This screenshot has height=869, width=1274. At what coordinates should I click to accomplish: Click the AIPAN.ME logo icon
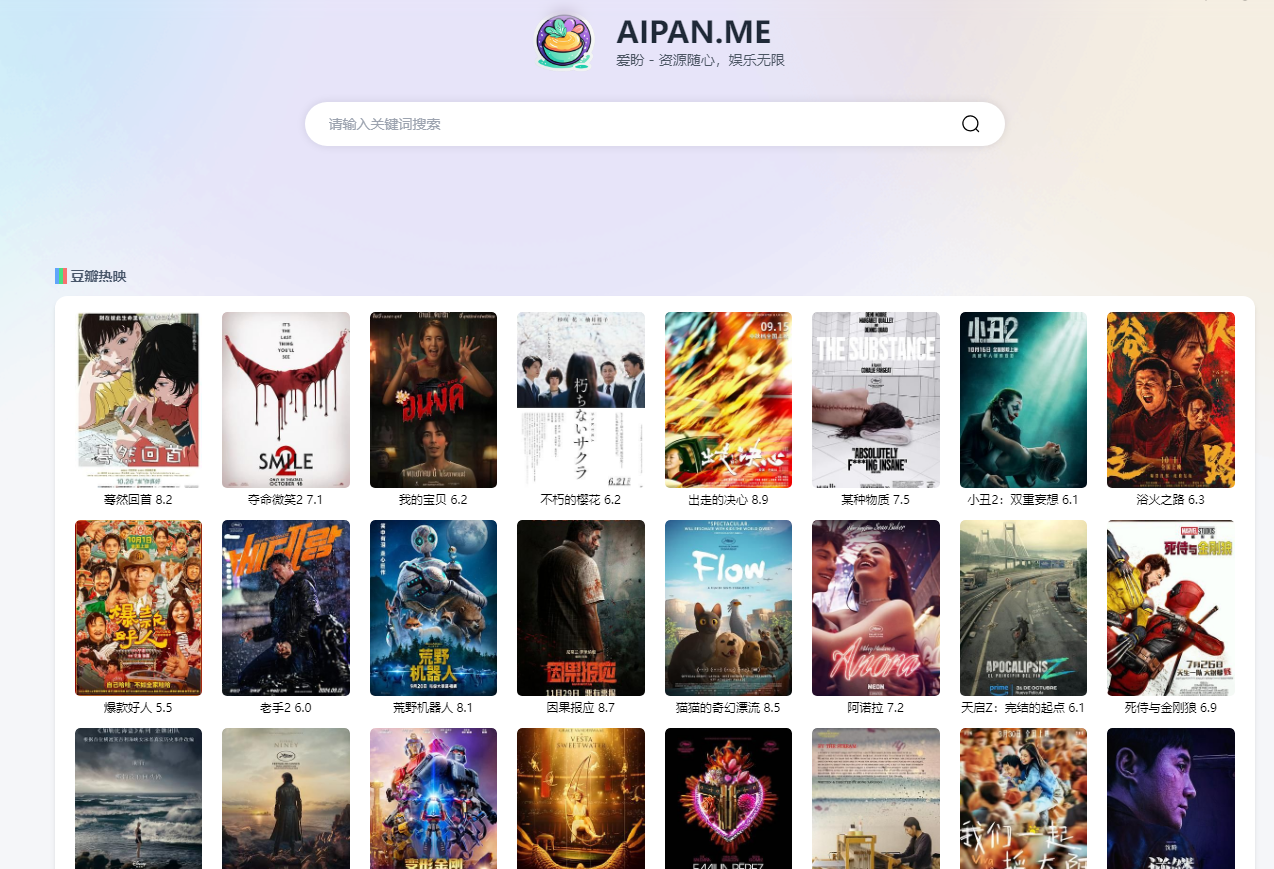click(x=564, y=43)
